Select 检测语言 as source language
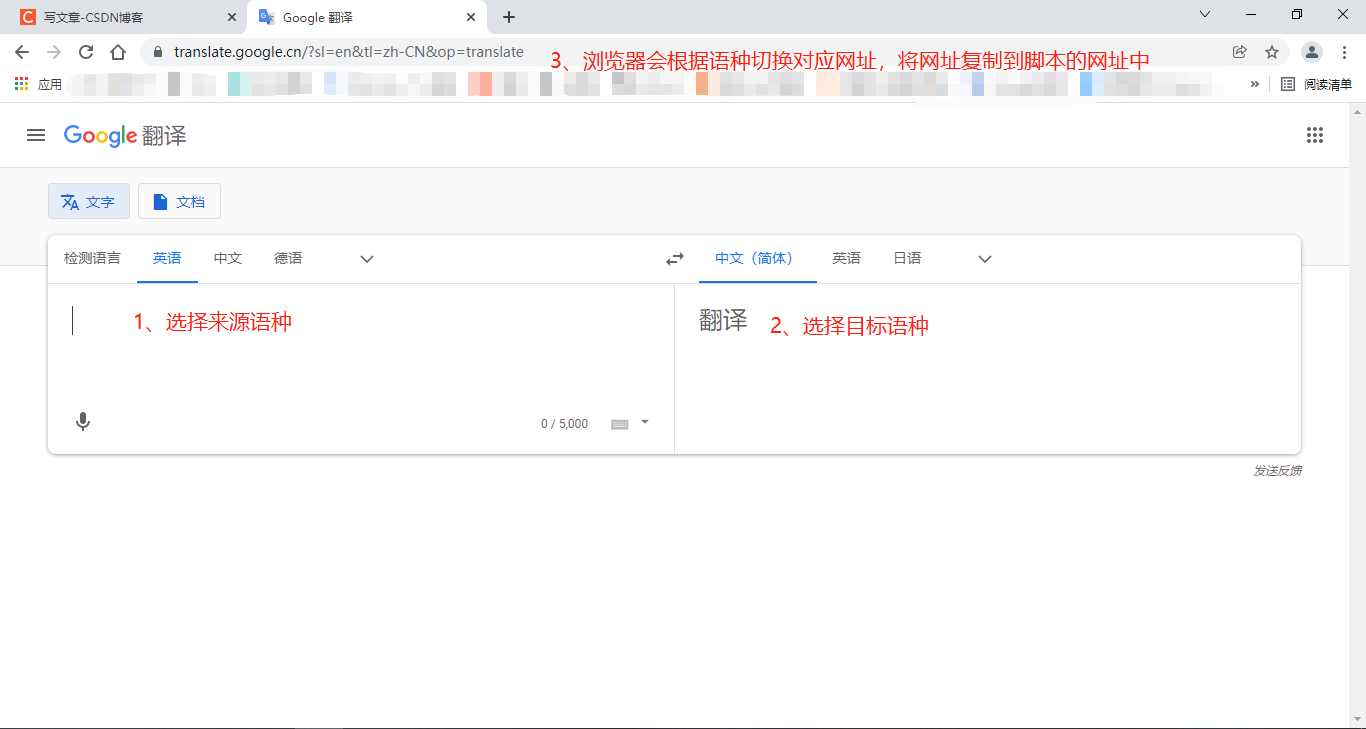This screenshot has height=729, width=1366. click(x=92, y=257)
